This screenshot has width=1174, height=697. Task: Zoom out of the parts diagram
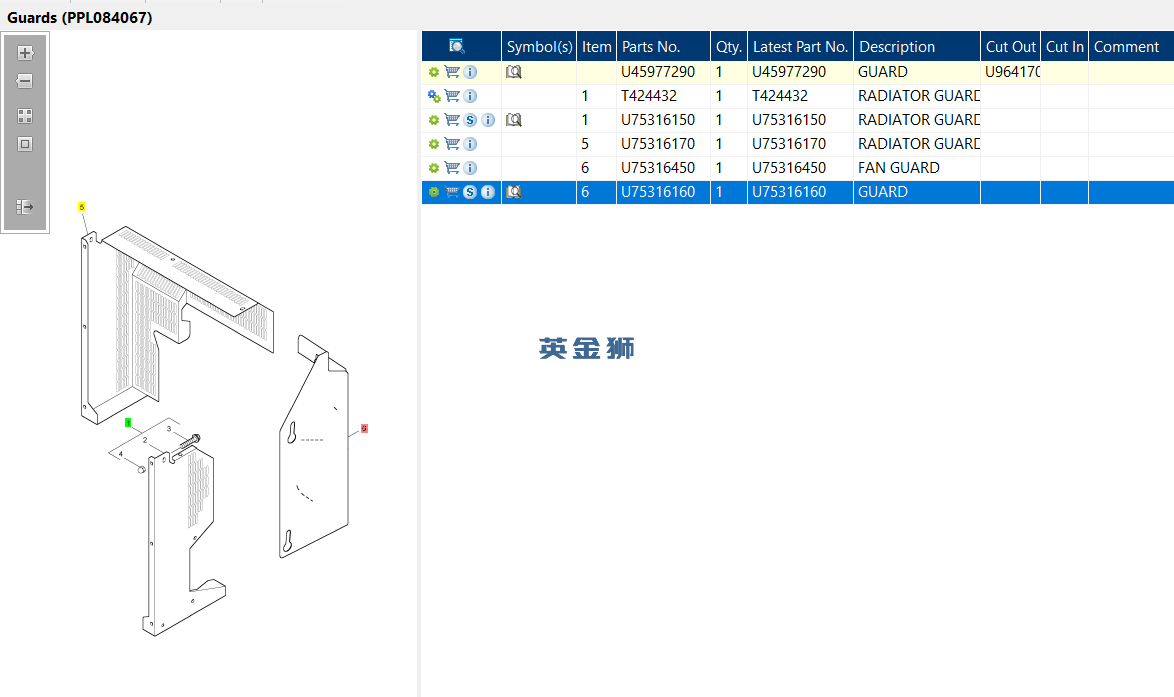click(25, 81)
